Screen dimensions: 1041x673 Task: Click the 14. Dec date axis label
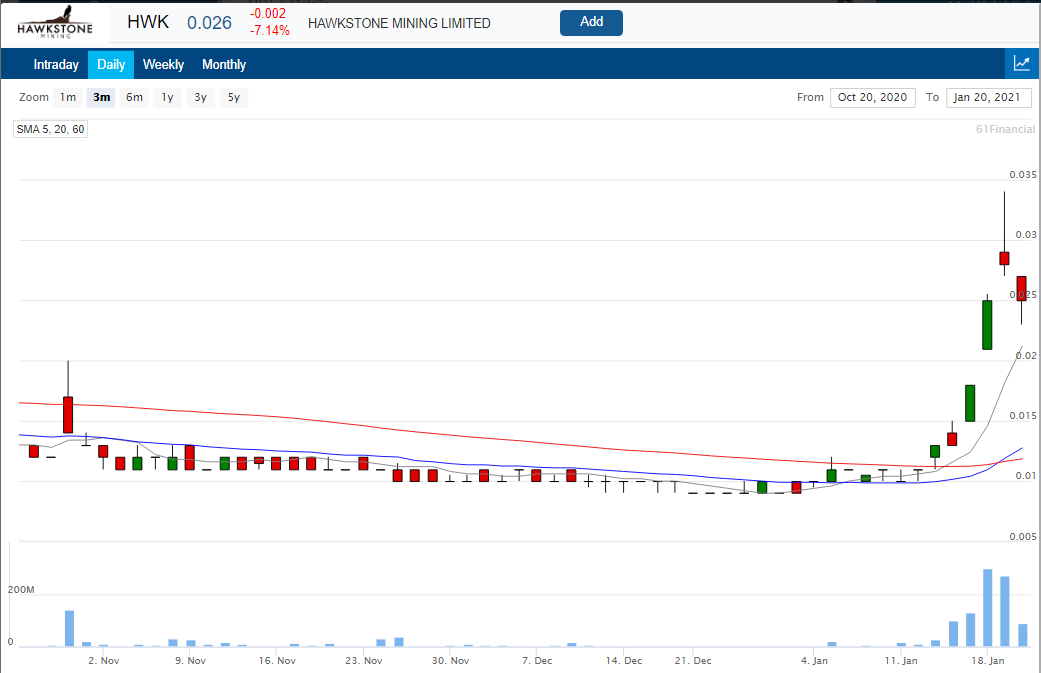pos(624,660)
